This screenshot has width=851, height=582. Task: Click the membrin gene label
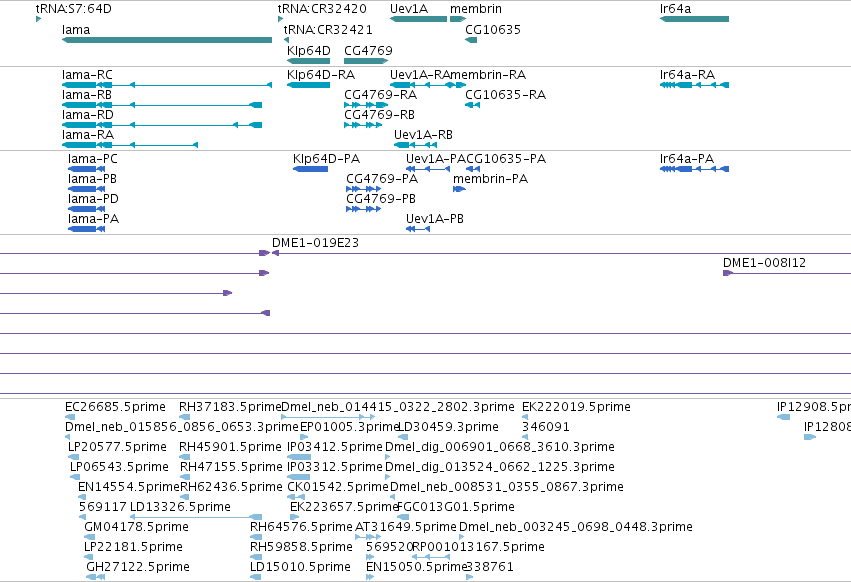[x=476, y=9]
